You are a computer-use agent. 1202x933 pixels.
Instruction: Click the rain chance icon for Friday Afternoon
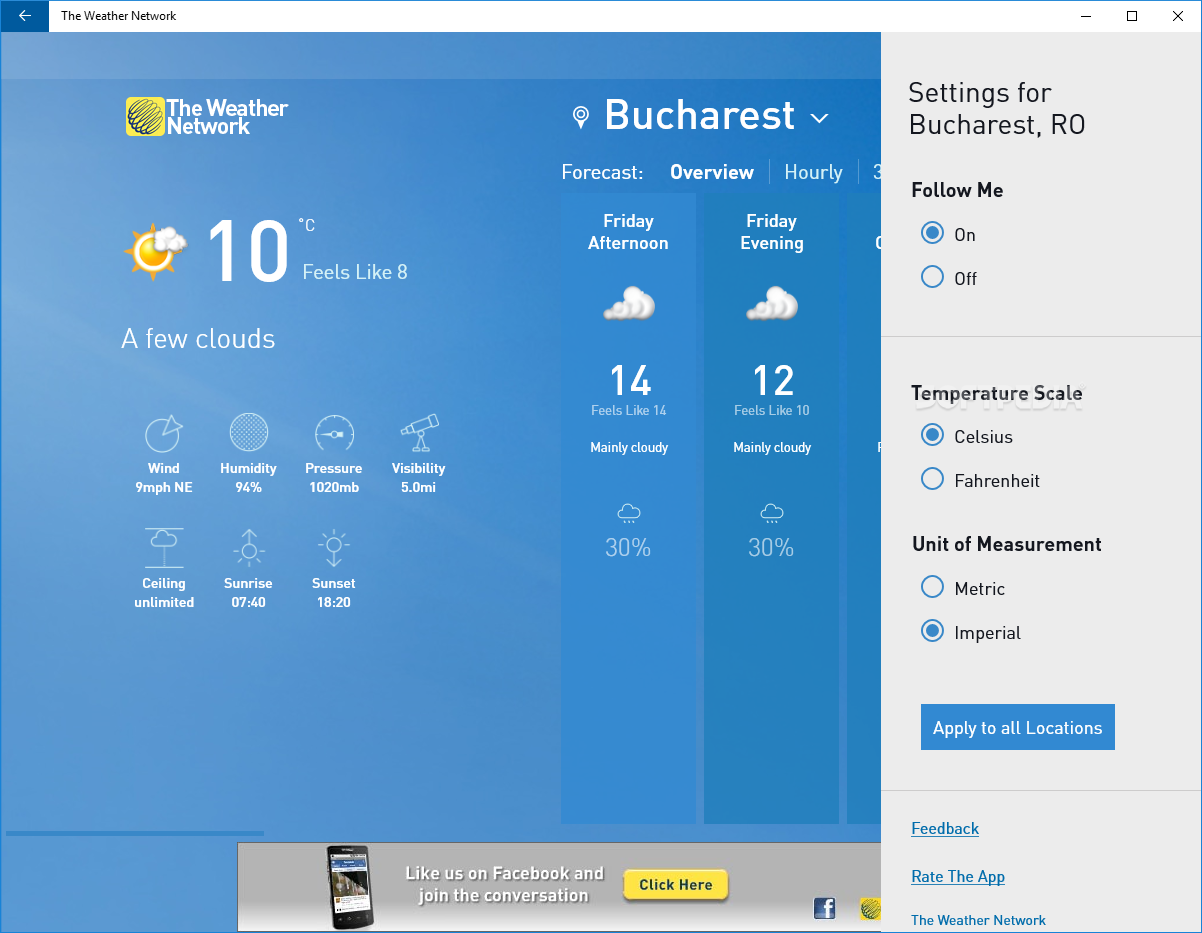point(628,514)
